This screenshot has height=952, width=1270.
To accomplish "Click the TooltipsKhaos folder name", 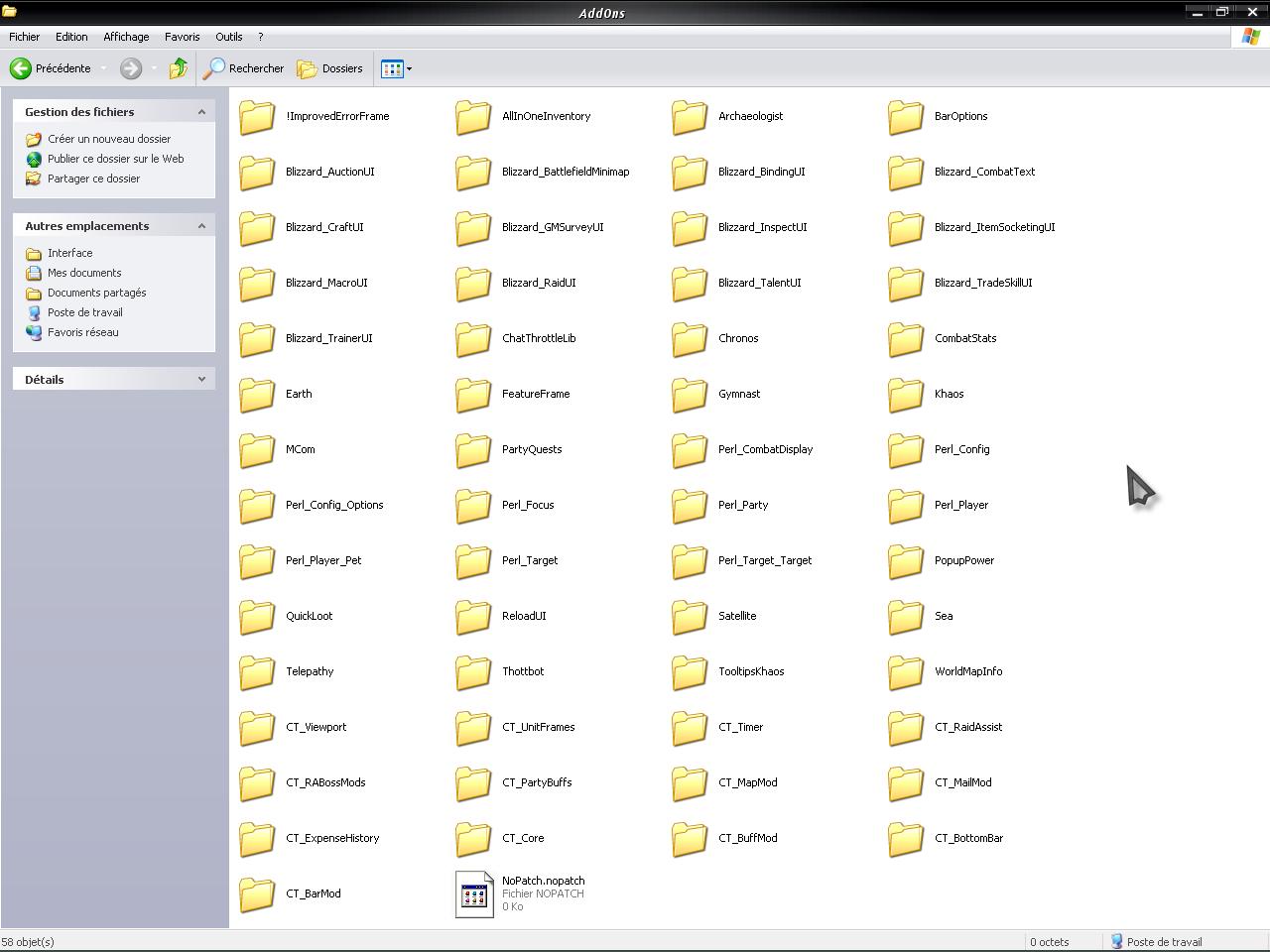I will click(751, 671).
